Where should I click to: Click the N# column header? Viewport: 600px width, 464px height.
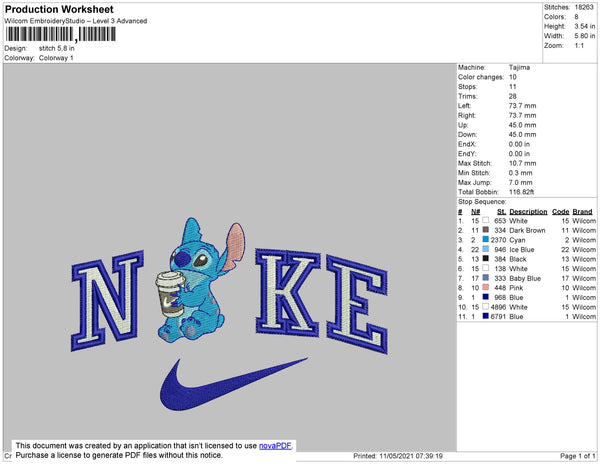(476, 212)
